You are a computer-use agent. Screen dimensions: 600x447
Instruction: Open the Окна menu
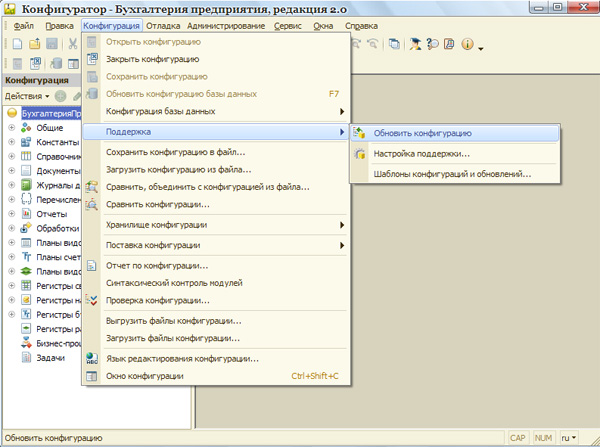323,26
